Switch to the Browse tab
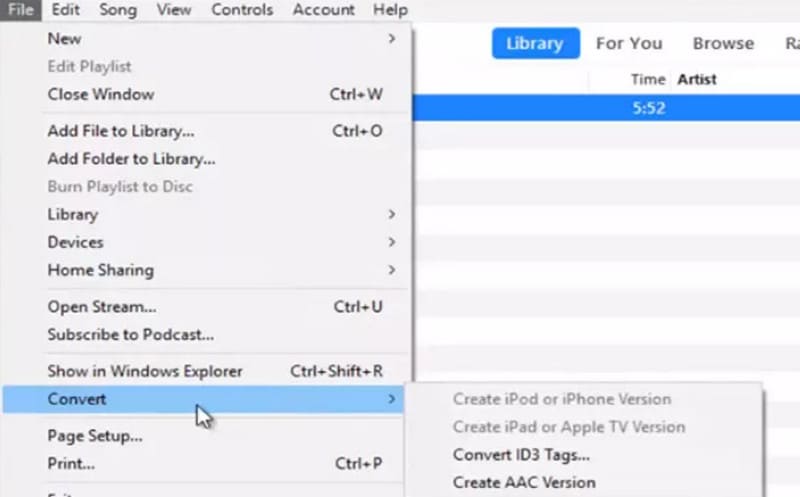This screenshot has height=497, width=800. coord(723,43)
